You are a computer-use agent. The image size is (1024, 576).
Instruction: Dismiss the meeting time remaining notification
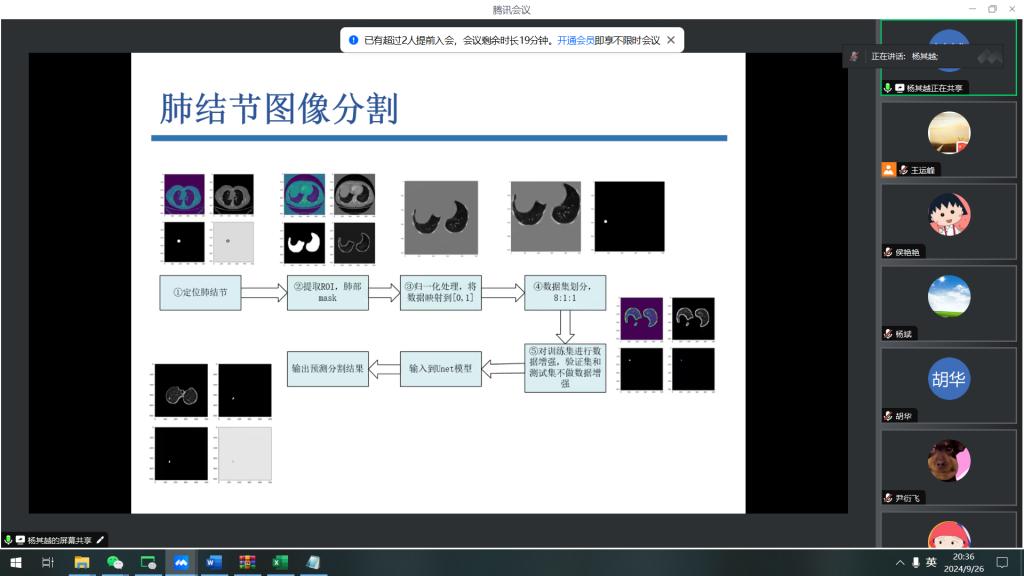click(x=671, y=40)
